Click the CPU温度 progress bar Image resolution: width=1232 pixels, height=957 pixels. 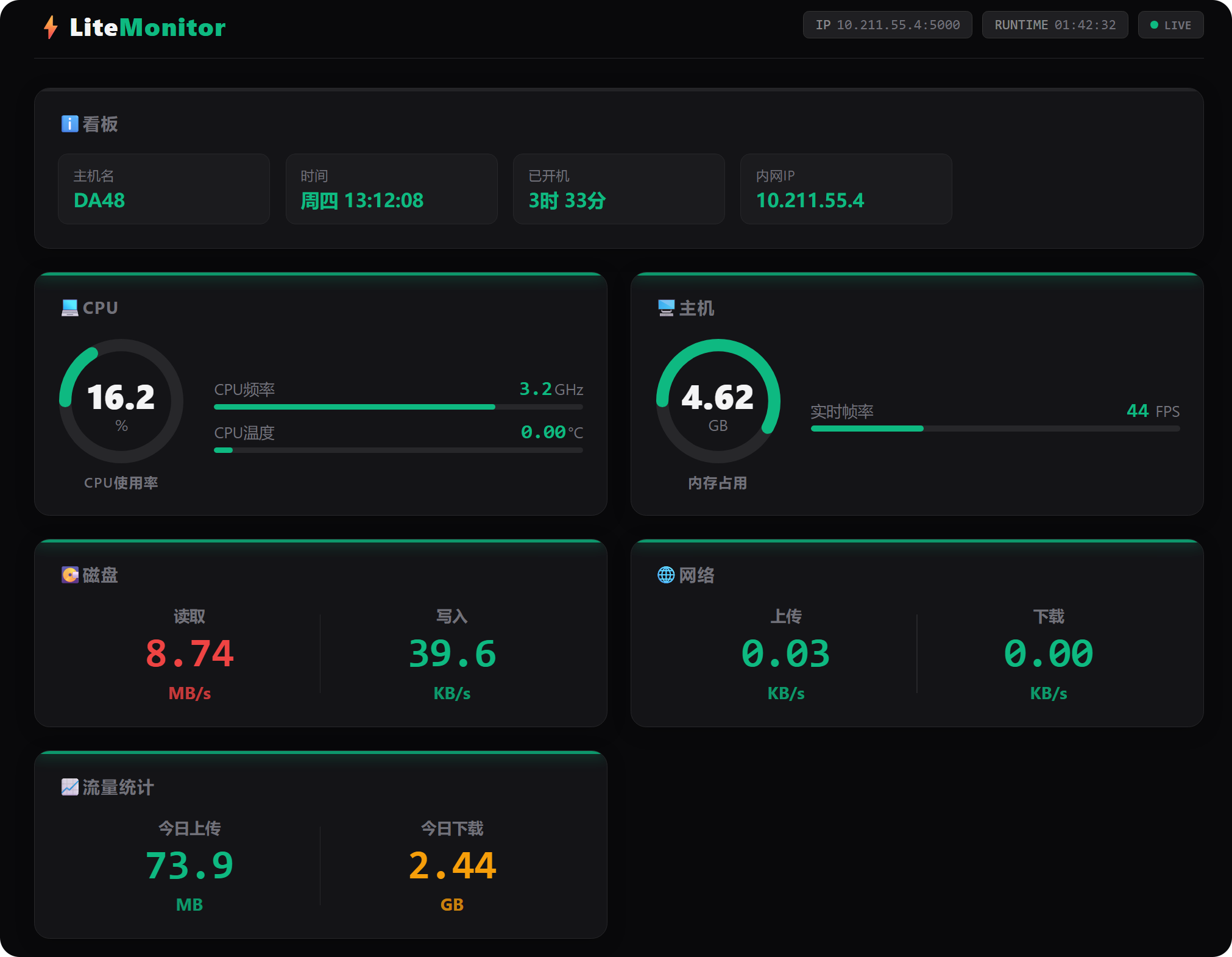[x=398, y=450]
